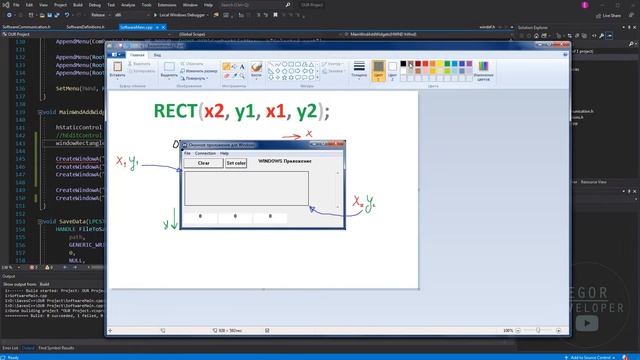Screen dimensions: 640x360
Task: Click error count indicator in editor footer
Action: click(x=33, y=267)
